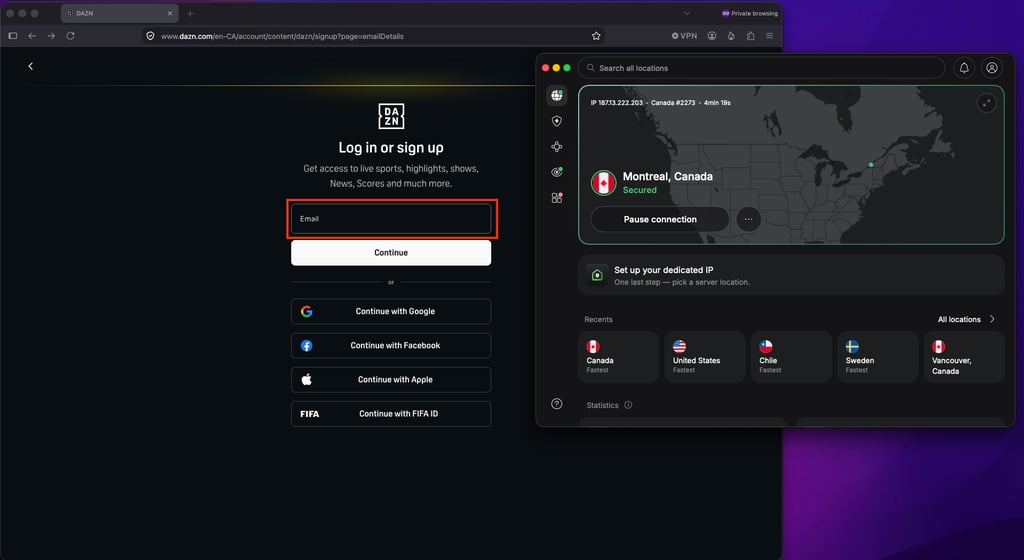This screenshot has height=560, width=1024.
Task: Click the DAZN page back arrow
Action: click(31, 66)
